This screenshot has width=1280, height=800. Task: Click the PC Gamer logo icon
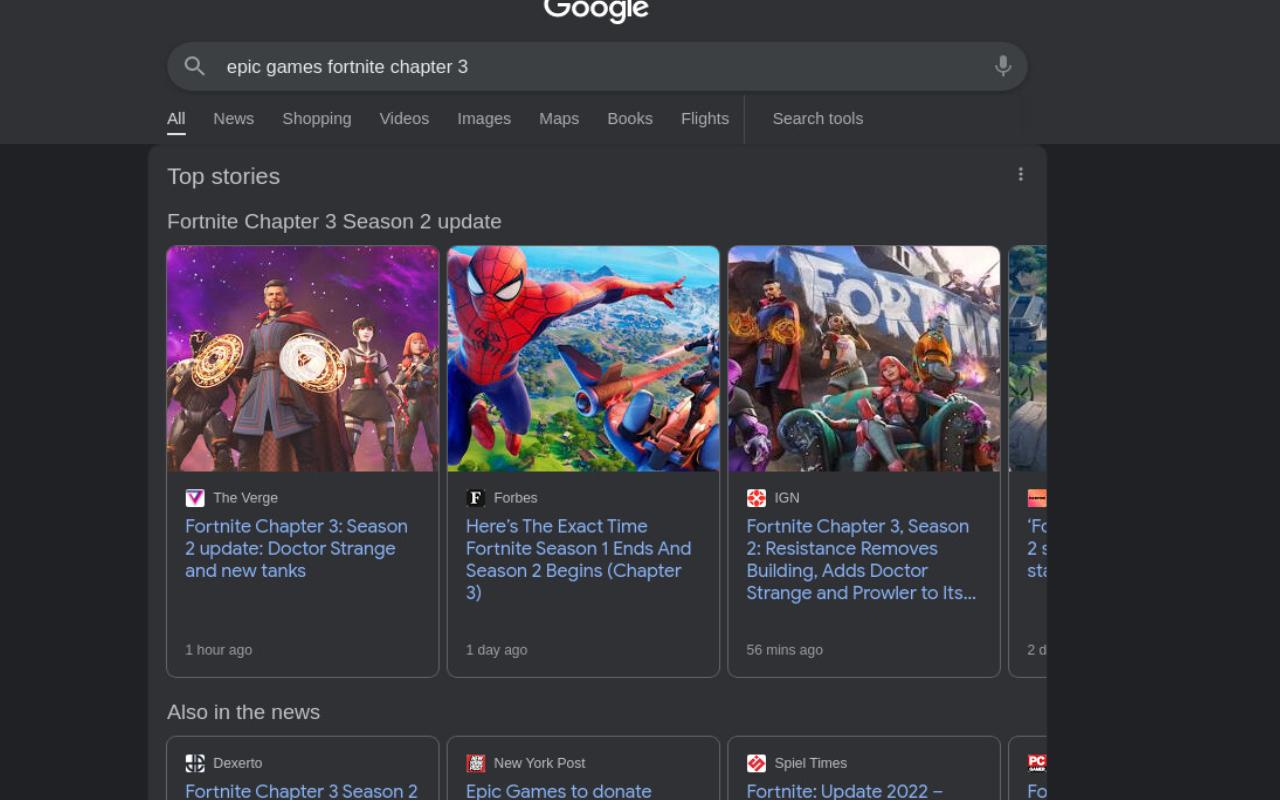[x=1037, y=763]
